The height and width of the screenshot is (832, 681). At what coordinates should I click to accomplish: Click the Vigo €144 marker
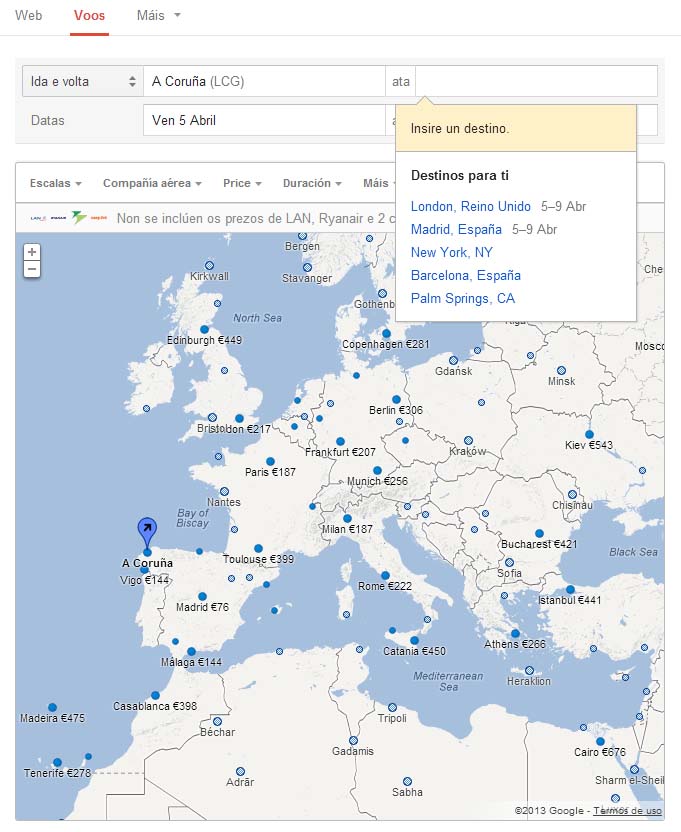[144, 569]
